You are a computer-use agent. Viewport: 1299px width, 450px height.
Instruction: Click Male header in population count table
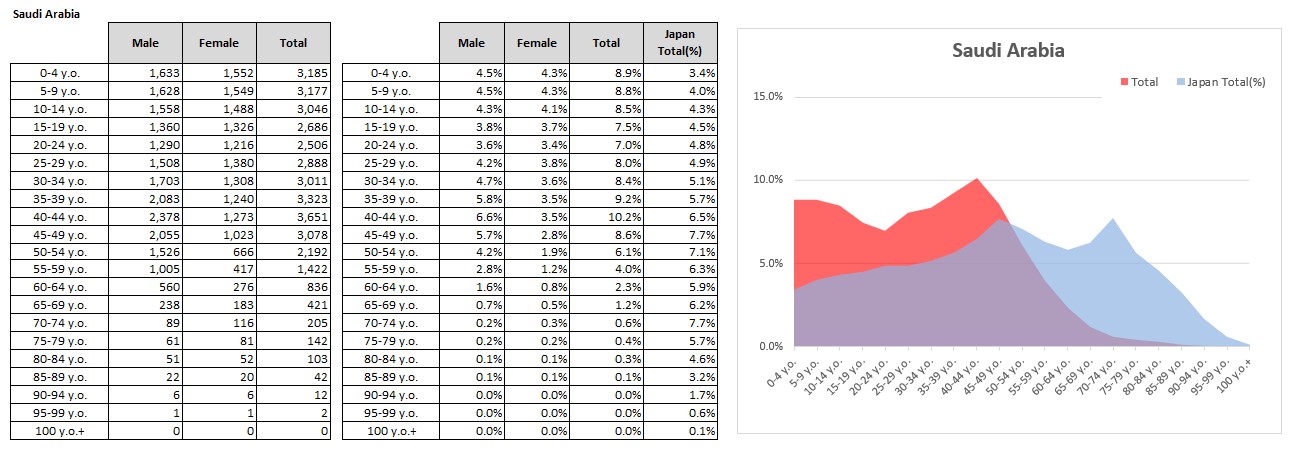coord(147,43)
